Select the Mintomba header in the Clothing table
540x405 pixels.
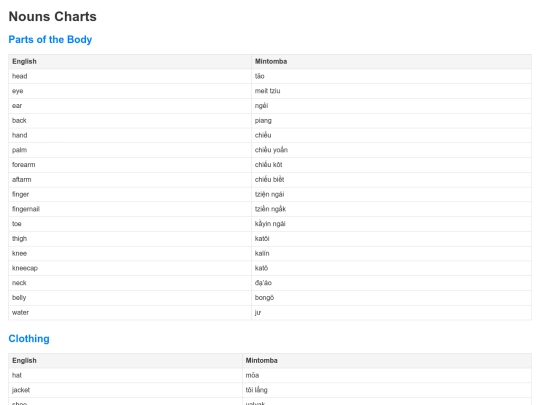tap(387, 361)
